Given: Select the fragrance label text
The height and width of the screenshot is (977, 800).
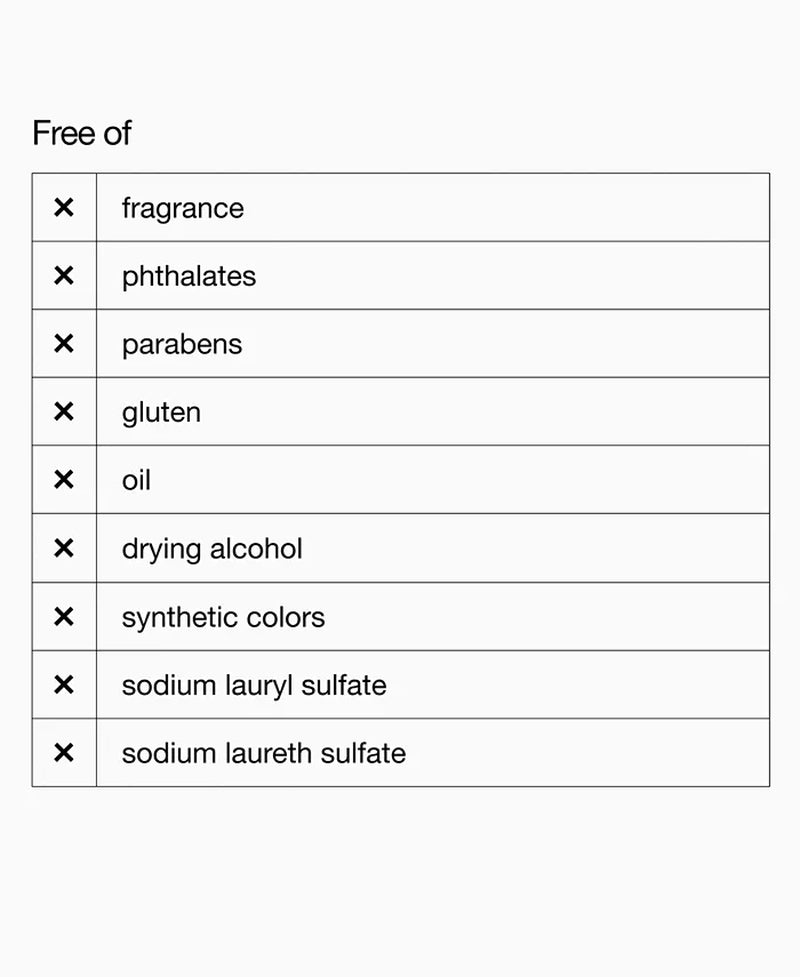Looking at the screenshot, I should 183,209.
